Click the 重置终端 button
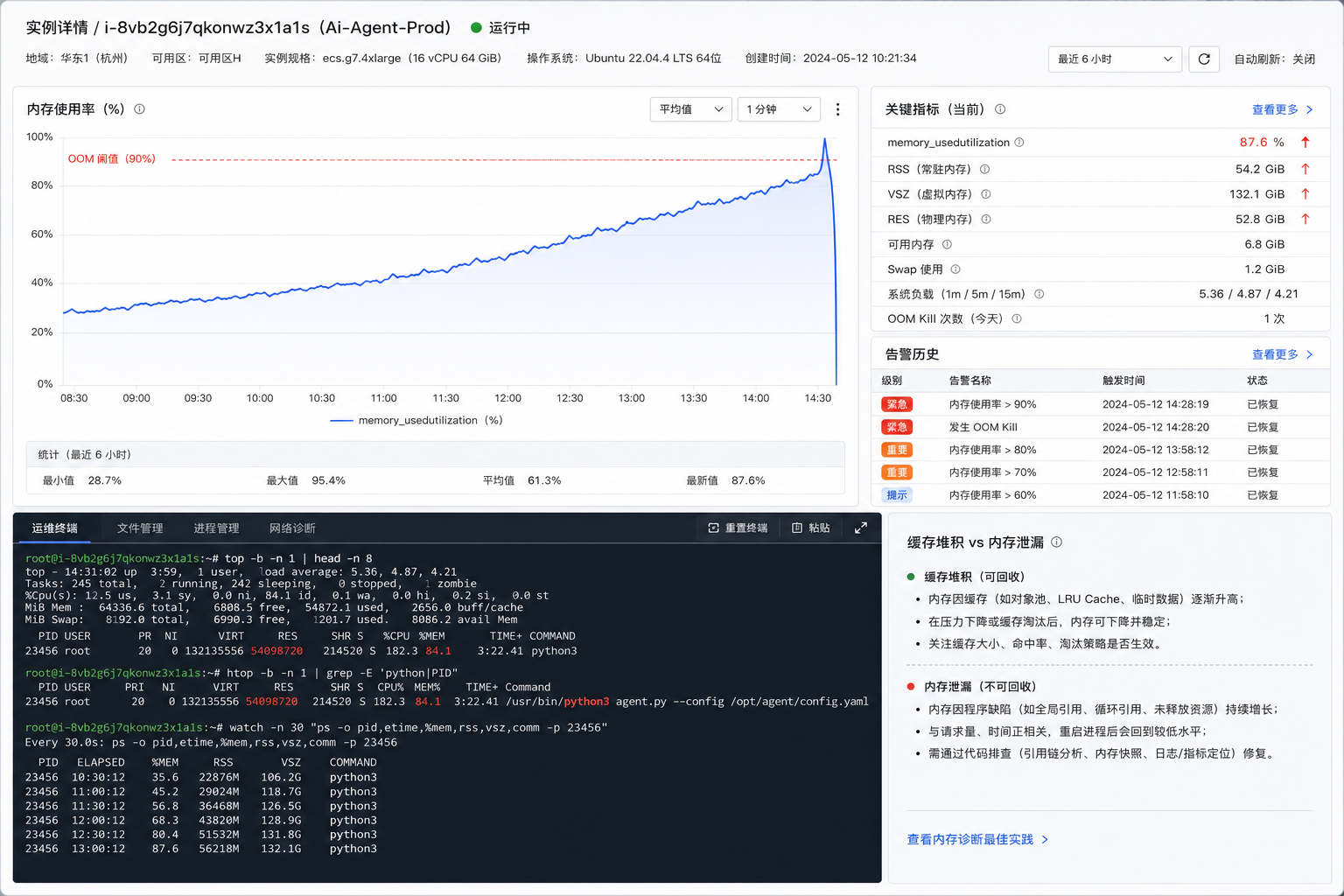Screen dimensions: 1344x896 pos(738,528)
